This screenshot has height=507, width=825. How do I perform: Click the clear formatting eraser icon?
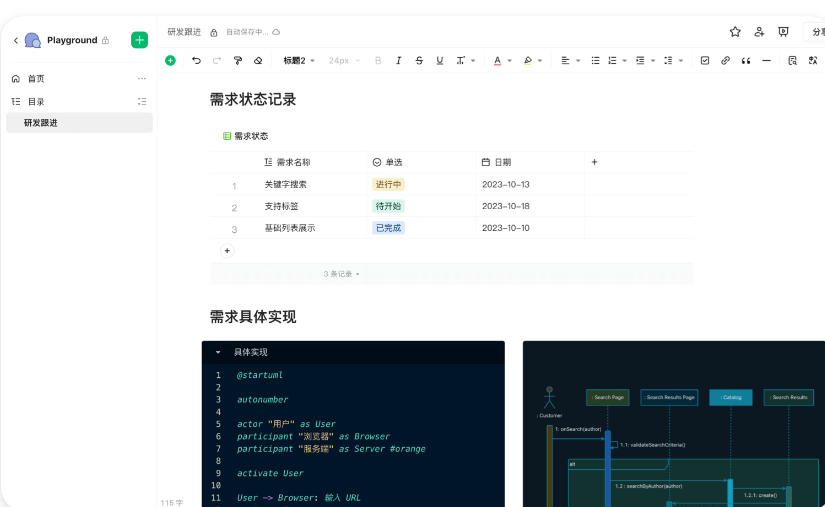pos(258,61)
